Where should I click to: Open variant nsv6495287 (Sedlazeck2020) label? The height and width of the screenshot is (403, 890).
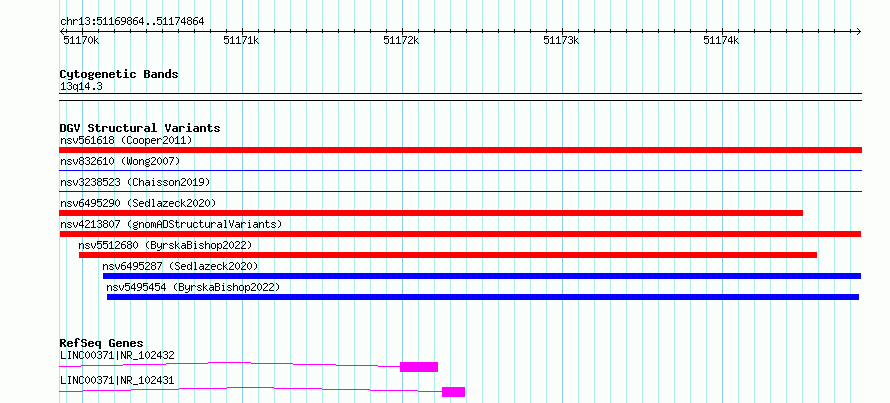(x=180, y=266)
